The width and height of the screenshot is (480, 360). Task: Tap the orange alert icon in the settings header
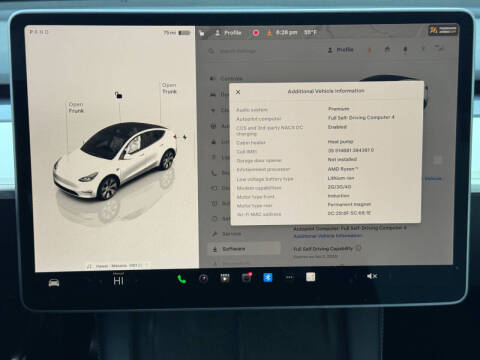369,50
